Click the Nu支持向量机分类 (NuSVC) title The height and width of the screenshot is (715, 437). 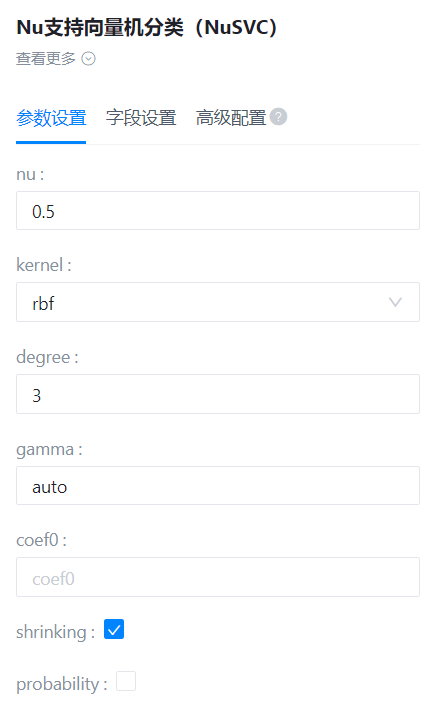pyautogui.click(x=146, y=27)
